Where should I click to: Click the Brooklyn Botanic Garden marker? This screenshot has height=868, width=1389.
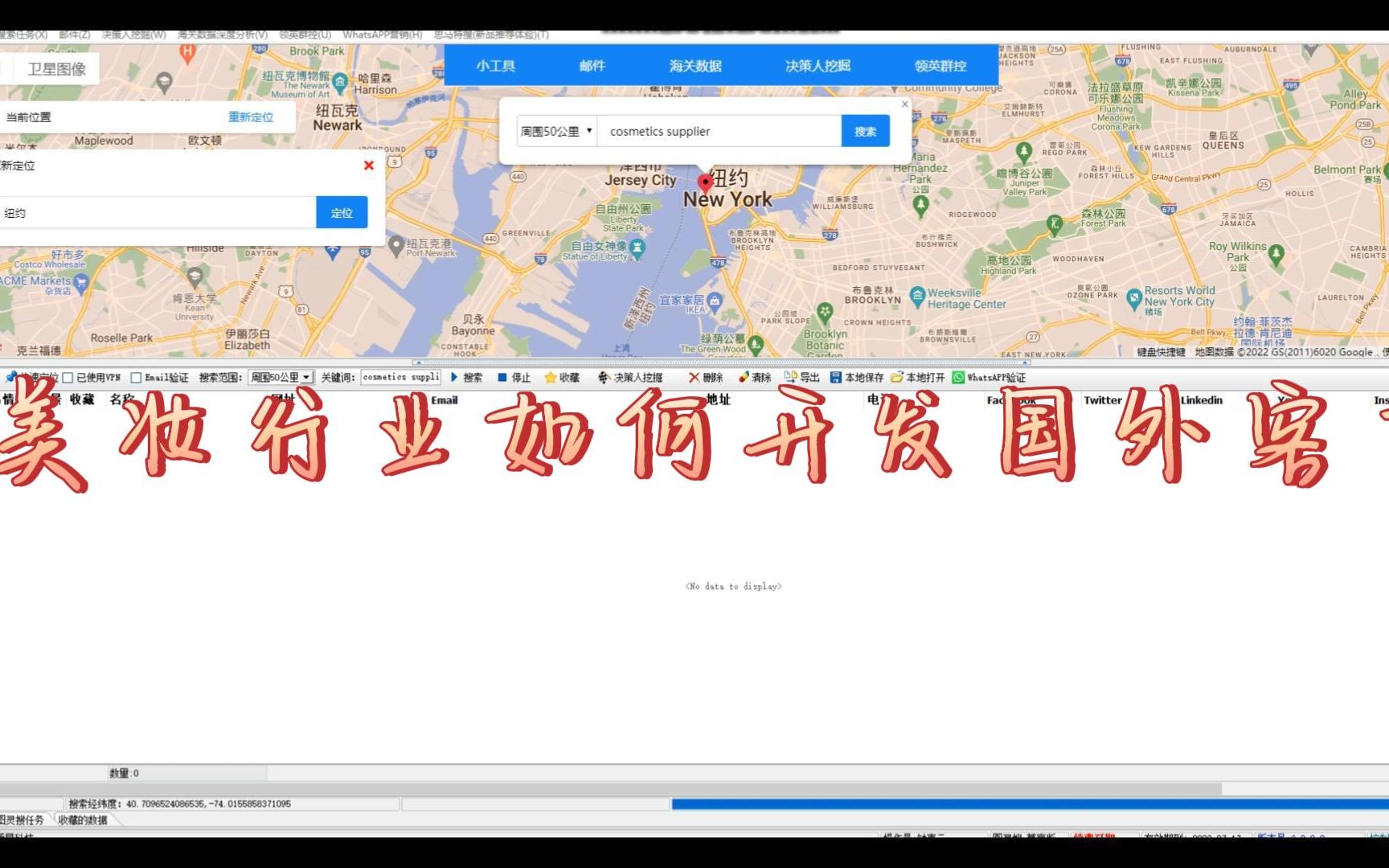(x=825, y=312)
